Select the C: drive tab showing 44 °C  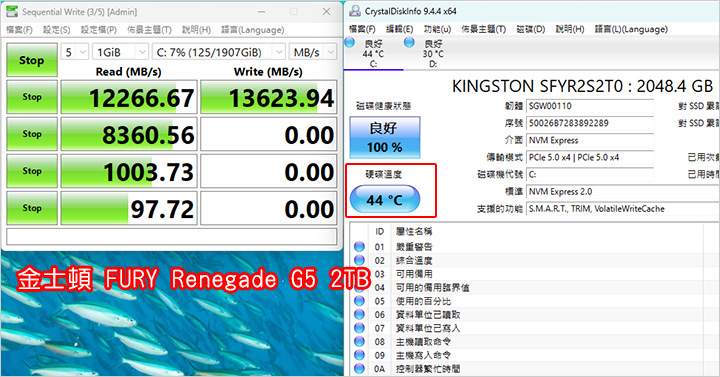click(373, 53)
